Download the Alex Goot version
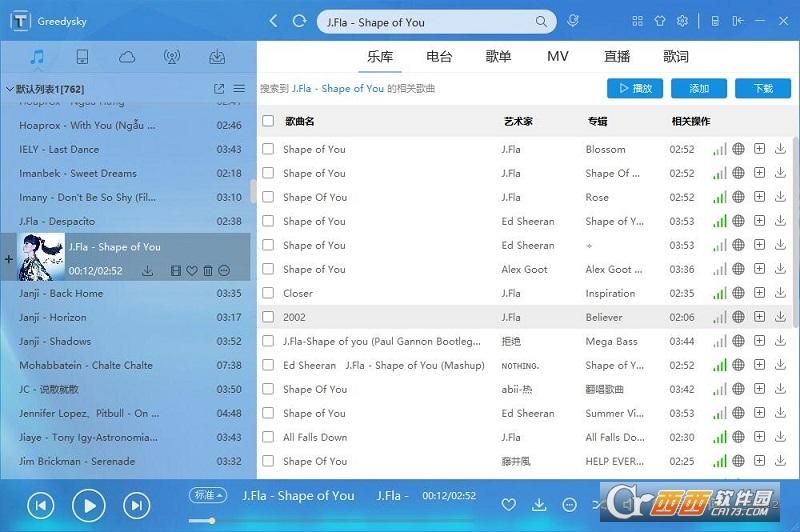This screenshot has width=800, height=532. click(x=780, y=269)
